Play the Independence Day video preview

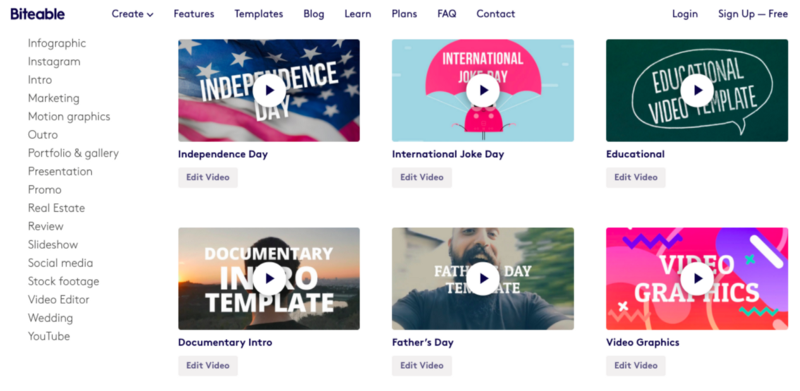[x=269, y=90]
